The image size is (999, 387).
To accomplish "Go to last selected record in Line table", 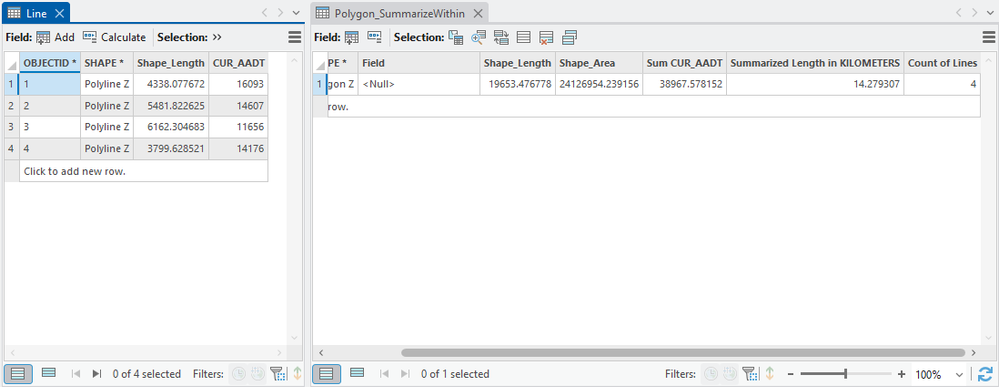I will [97, 374].
